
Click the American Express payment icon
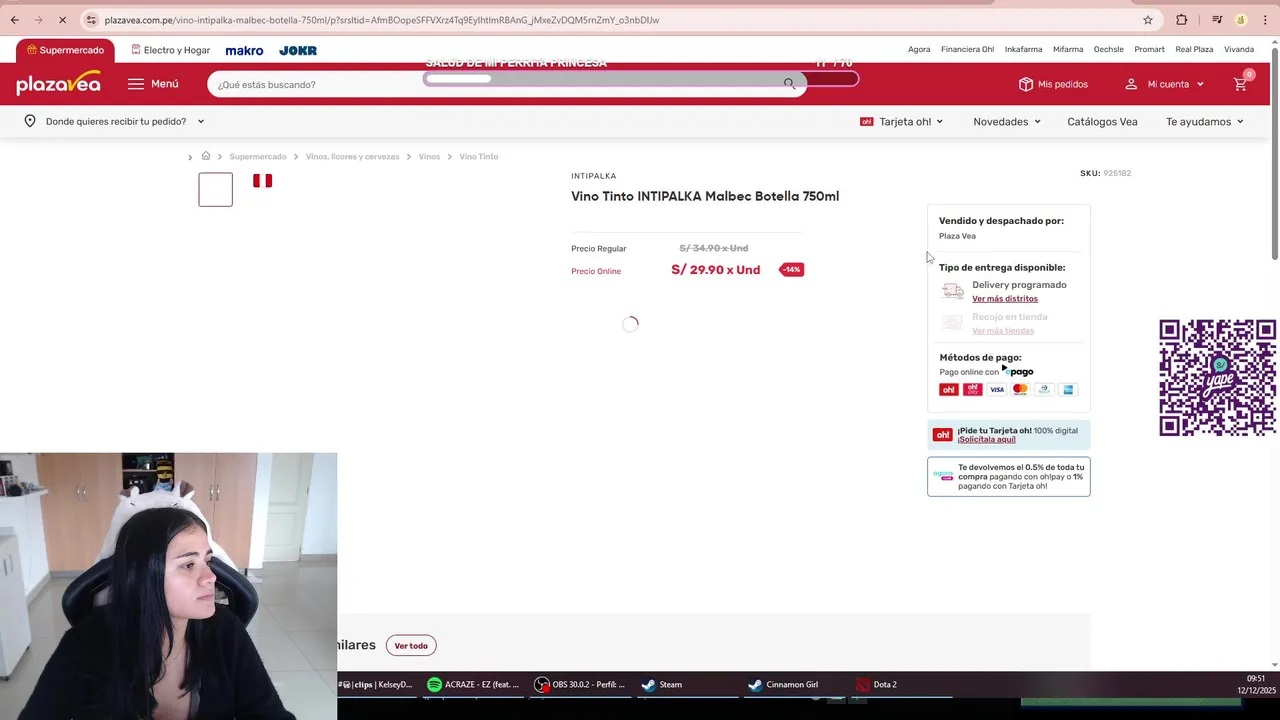(x=1068, y=389)
